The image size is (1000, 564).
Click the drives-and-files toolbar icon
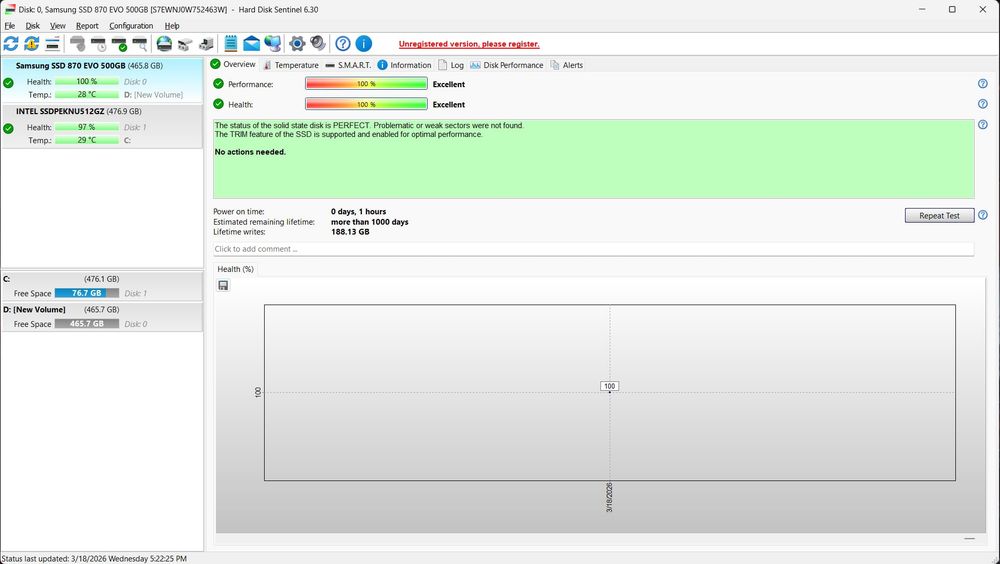pos(206,43)
